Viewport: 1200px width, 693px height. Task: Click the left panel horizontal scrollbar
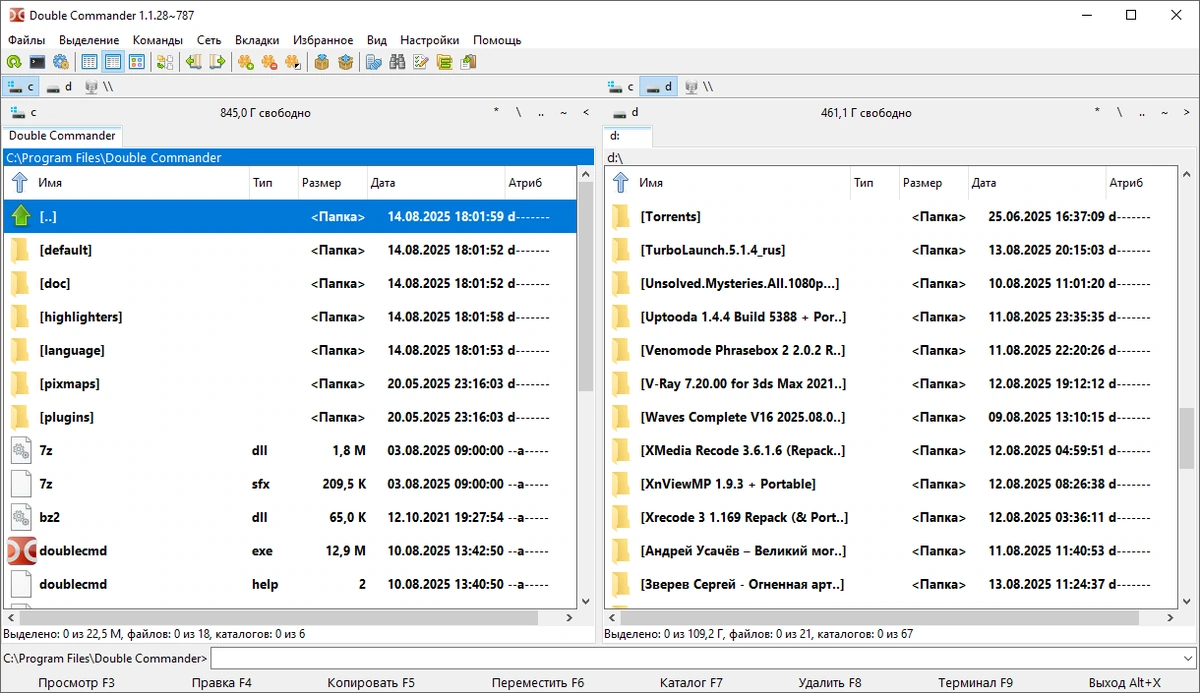[290, 617]
